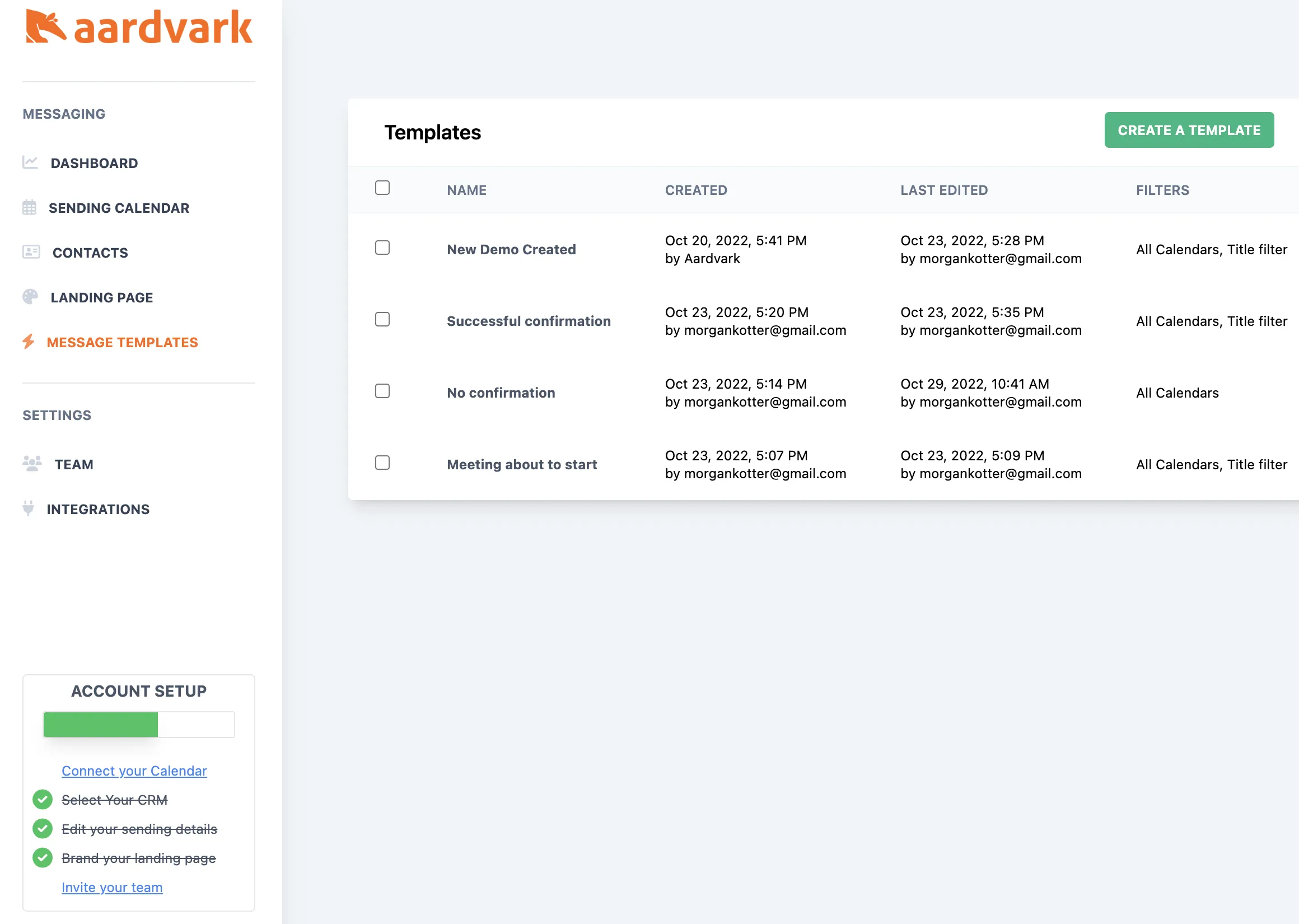Toggle the select-all templates checkbox

[x=382, y=188]
